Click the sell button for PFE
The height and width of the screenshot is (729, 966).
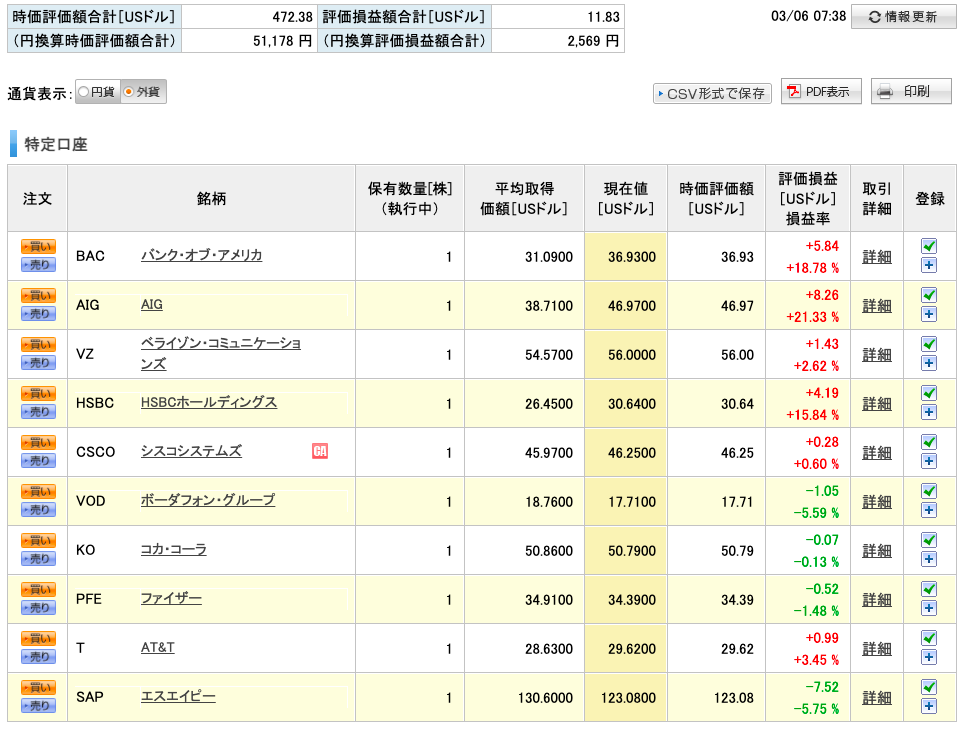[38, 608]
